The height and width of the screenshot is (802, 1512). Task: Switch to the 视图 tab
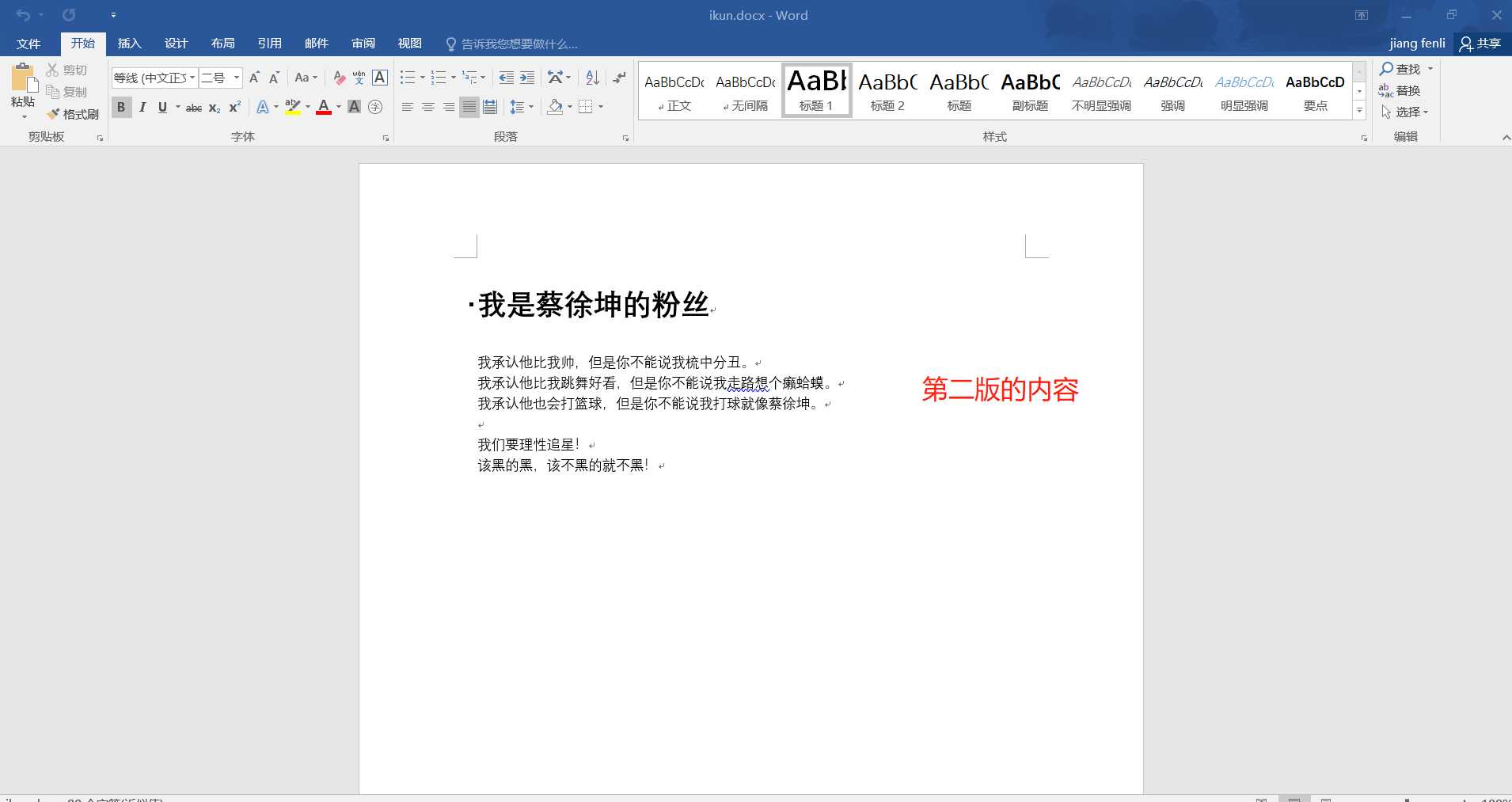click(409, 44)
